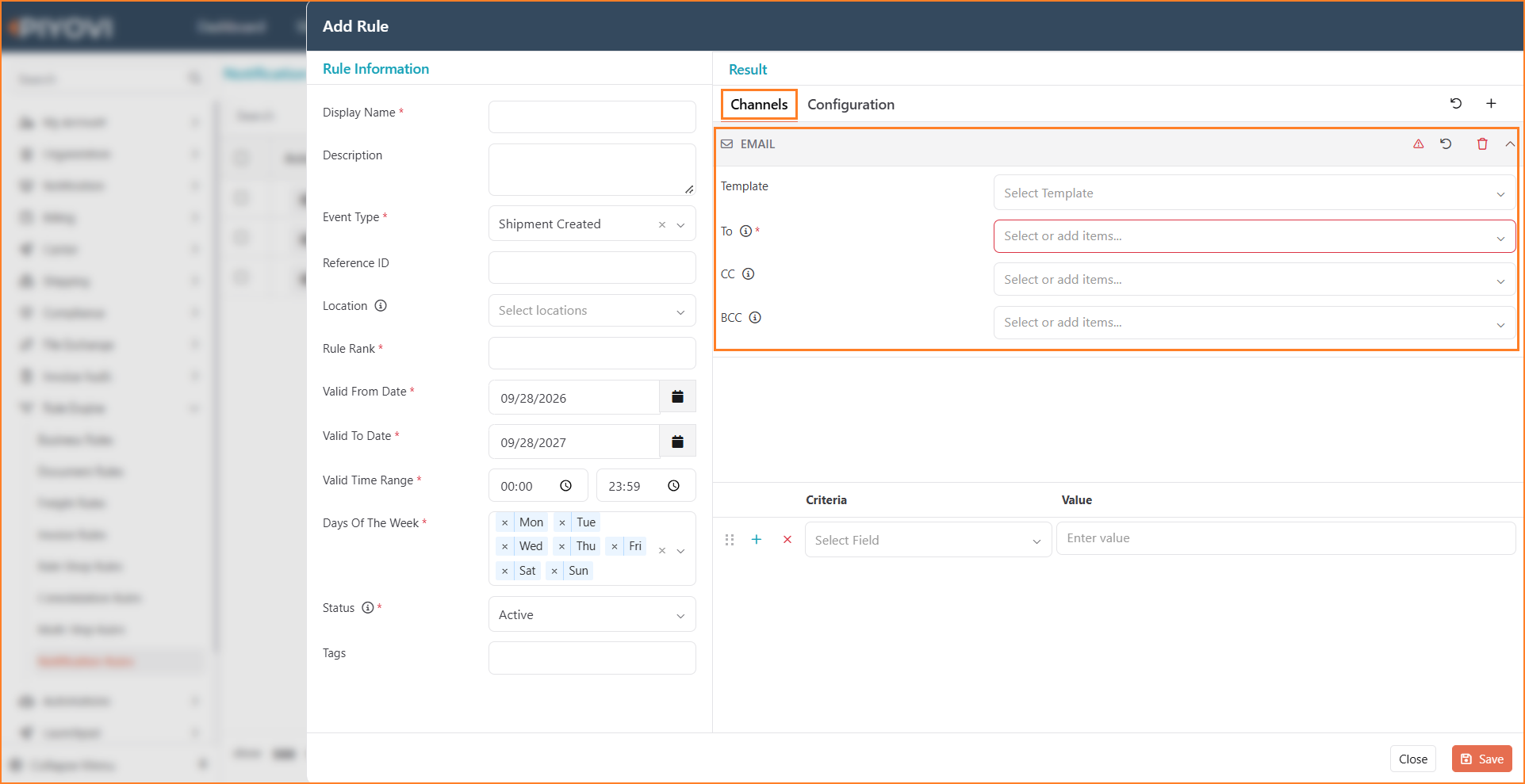Open the Select locations dropdown
Viewport: 1525px width, 784px height.
coord(592,311)
